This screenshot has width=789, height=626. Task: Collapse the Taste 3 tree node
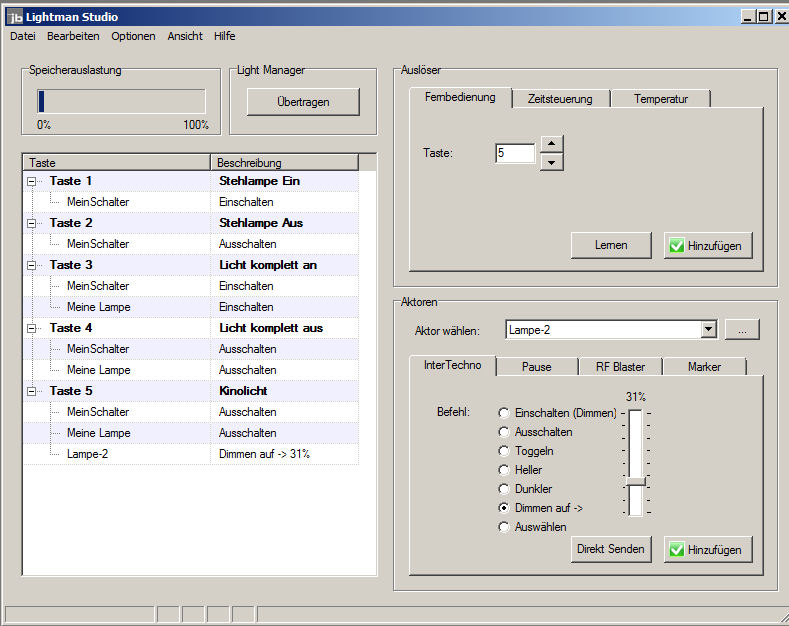pyautogui.click(x=31, y=265)
